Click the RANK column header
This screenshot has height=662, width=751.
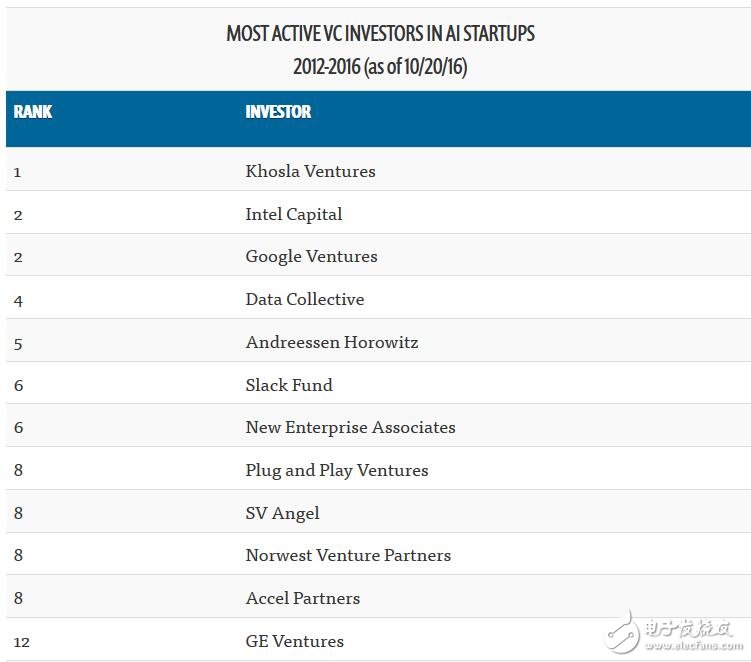(33, 112)
